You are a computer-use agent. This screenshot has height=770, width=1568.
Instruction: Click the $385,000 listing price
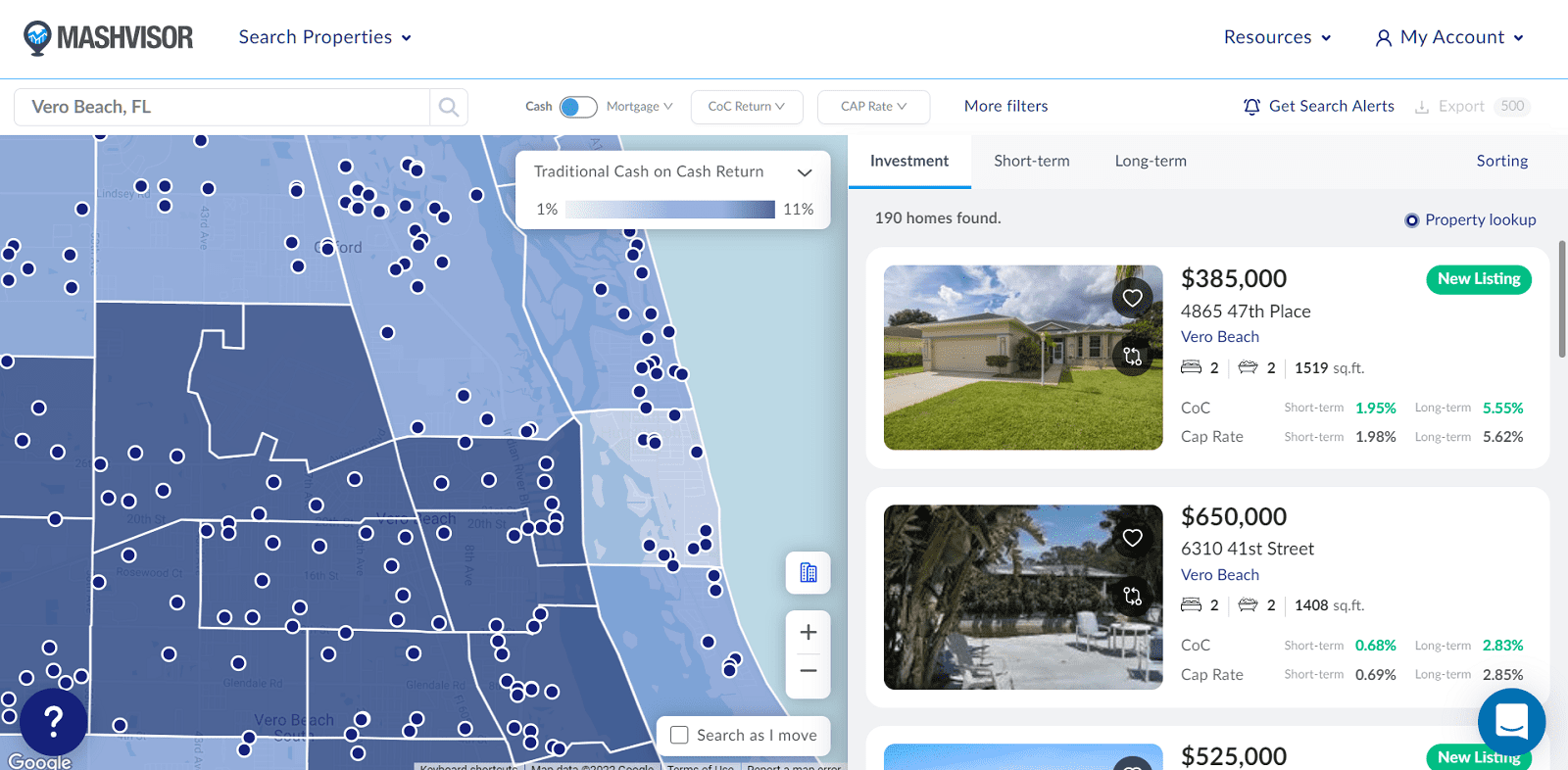point(1234,279)
